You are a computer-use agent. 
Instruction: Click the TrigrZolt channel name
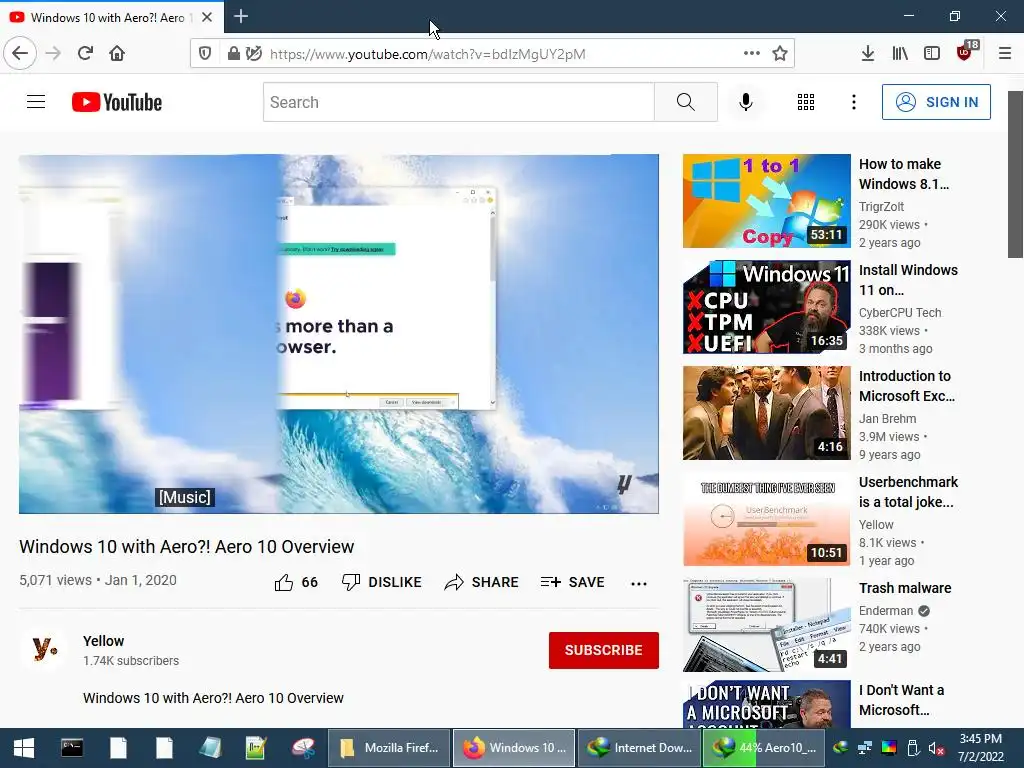[x=881, y=206]
